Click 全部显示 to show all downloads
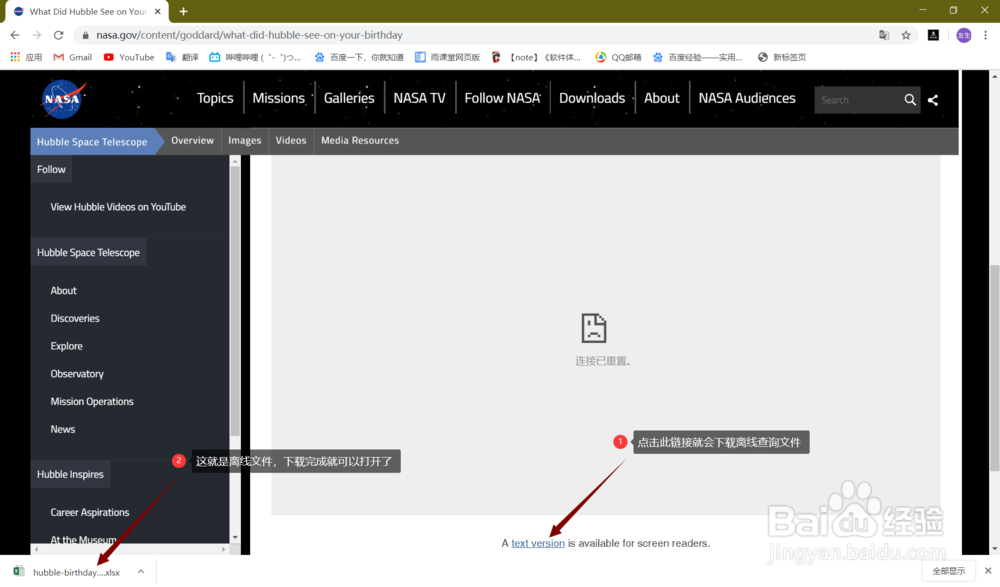 coord(948,570)
